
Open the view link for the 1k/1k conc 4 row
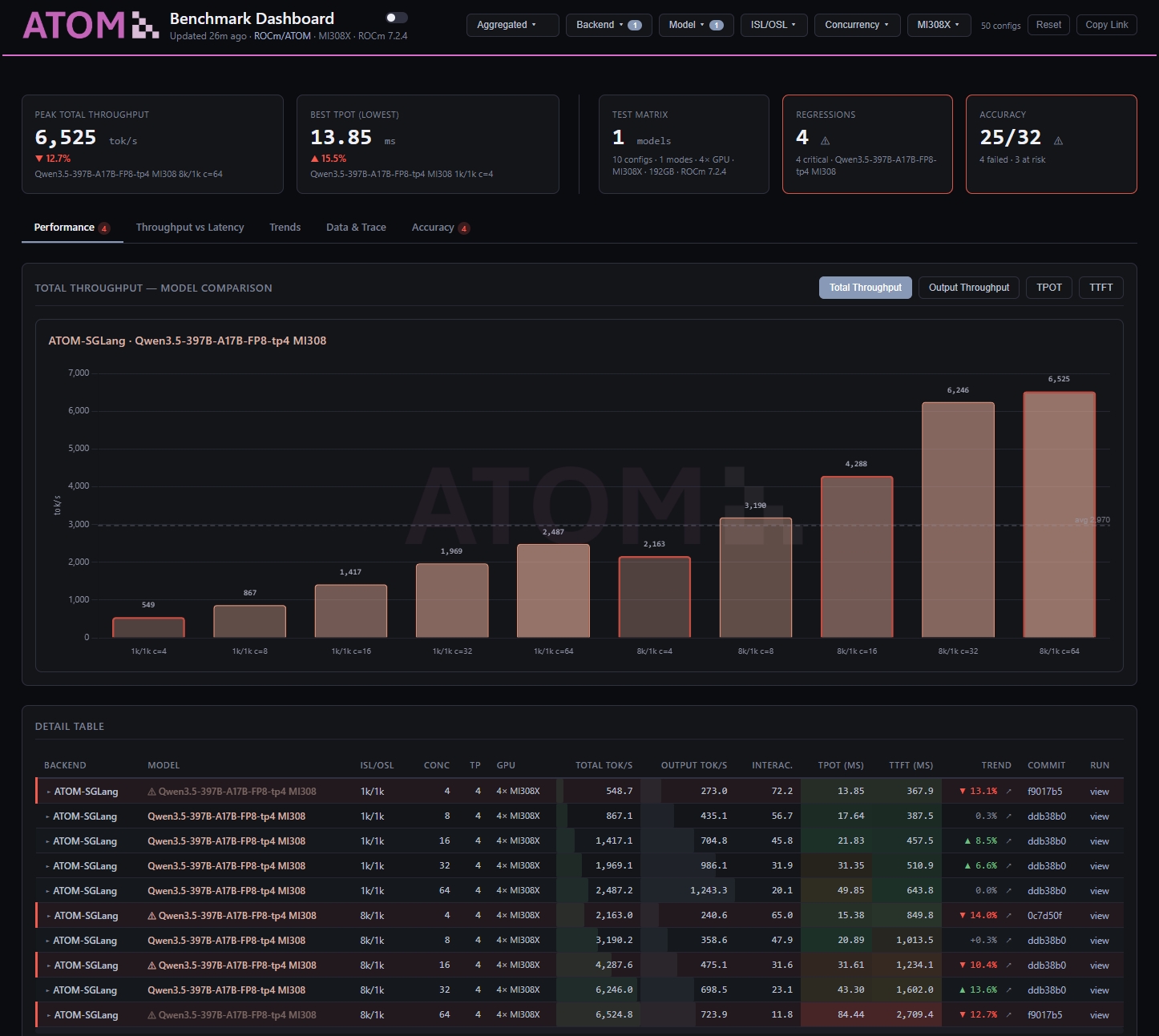[1099, 792]
